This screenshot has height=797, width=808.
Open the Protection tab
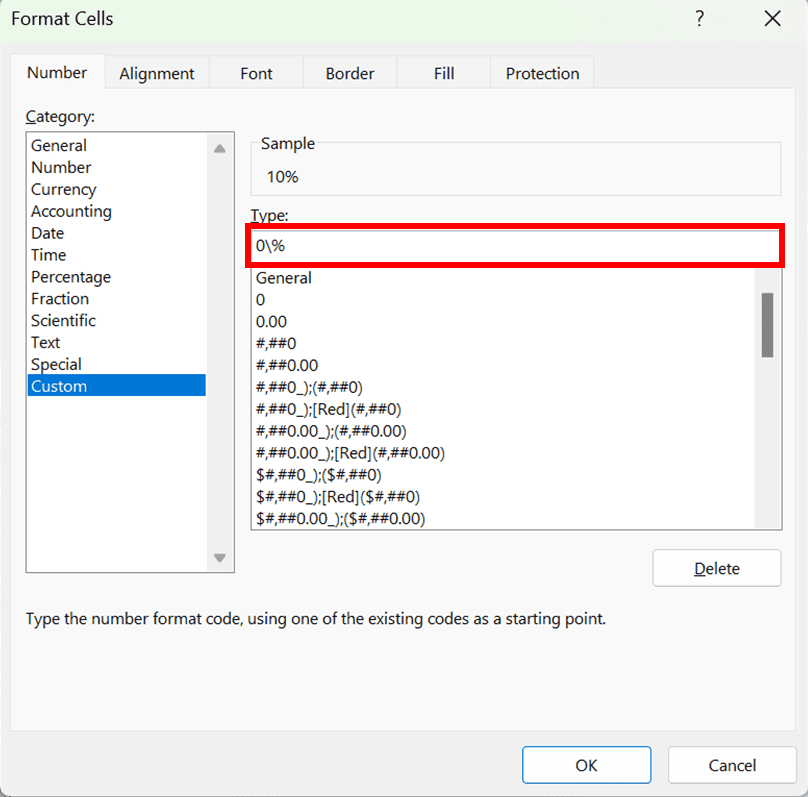click(x=542, y=74)
